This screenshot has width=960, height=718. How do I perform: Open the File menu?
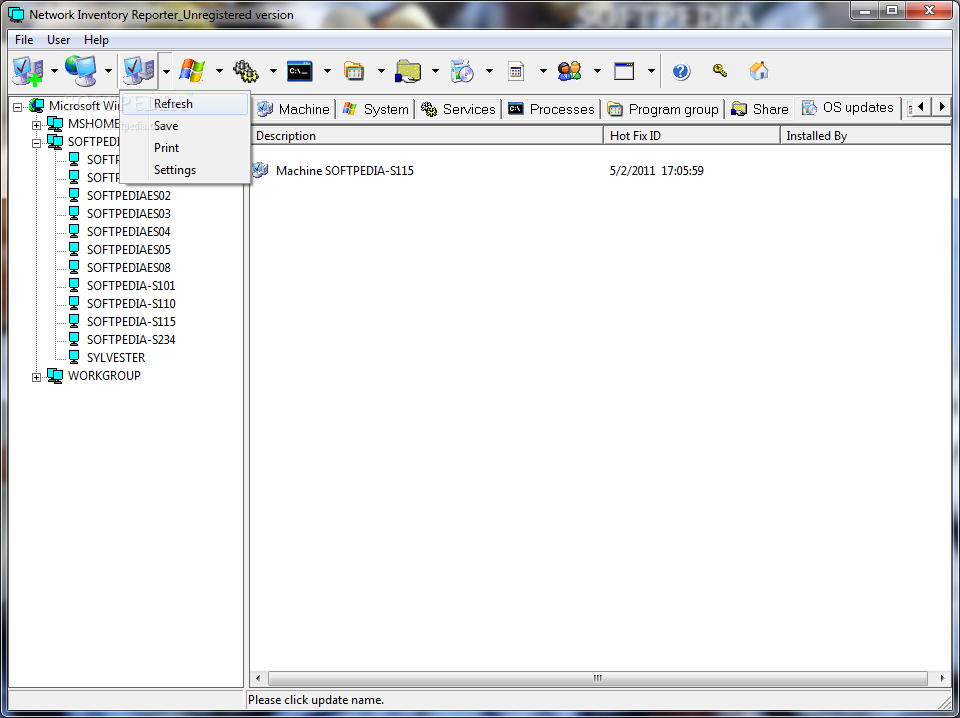(x=24, y=40)
